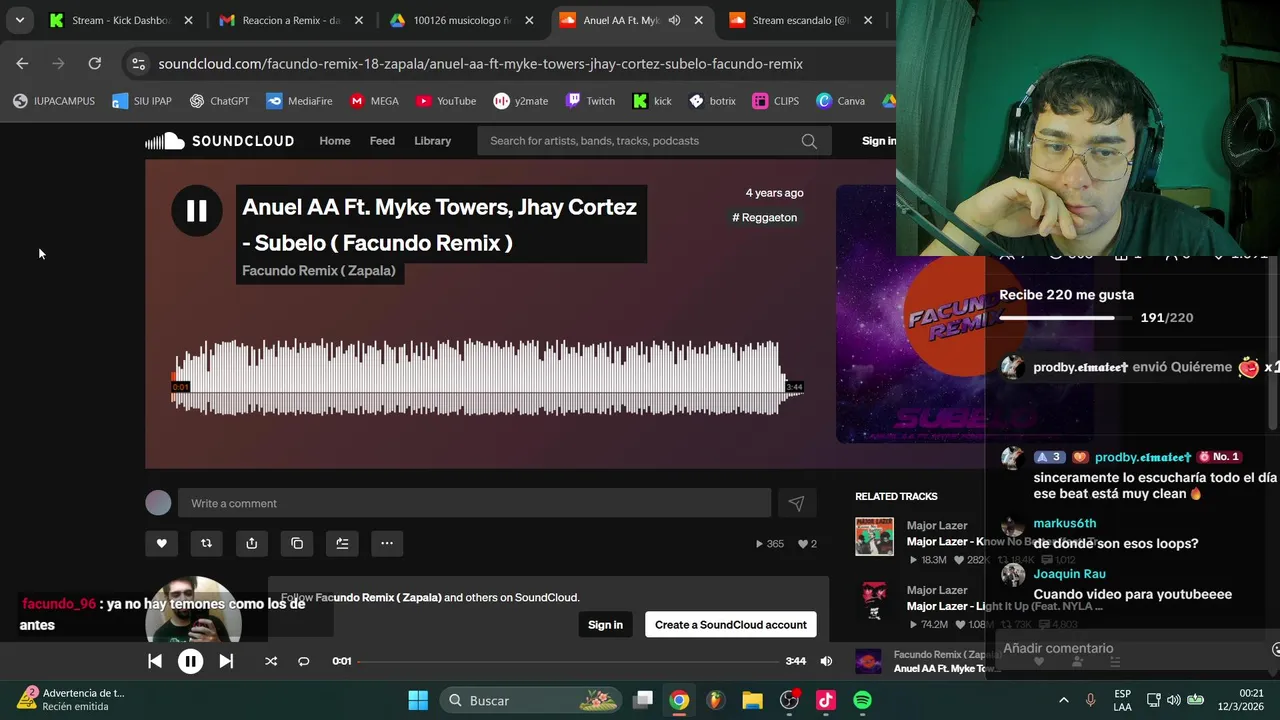
Task: Open IUPACAMPUS bookmark
Action: tap(55, 101)
